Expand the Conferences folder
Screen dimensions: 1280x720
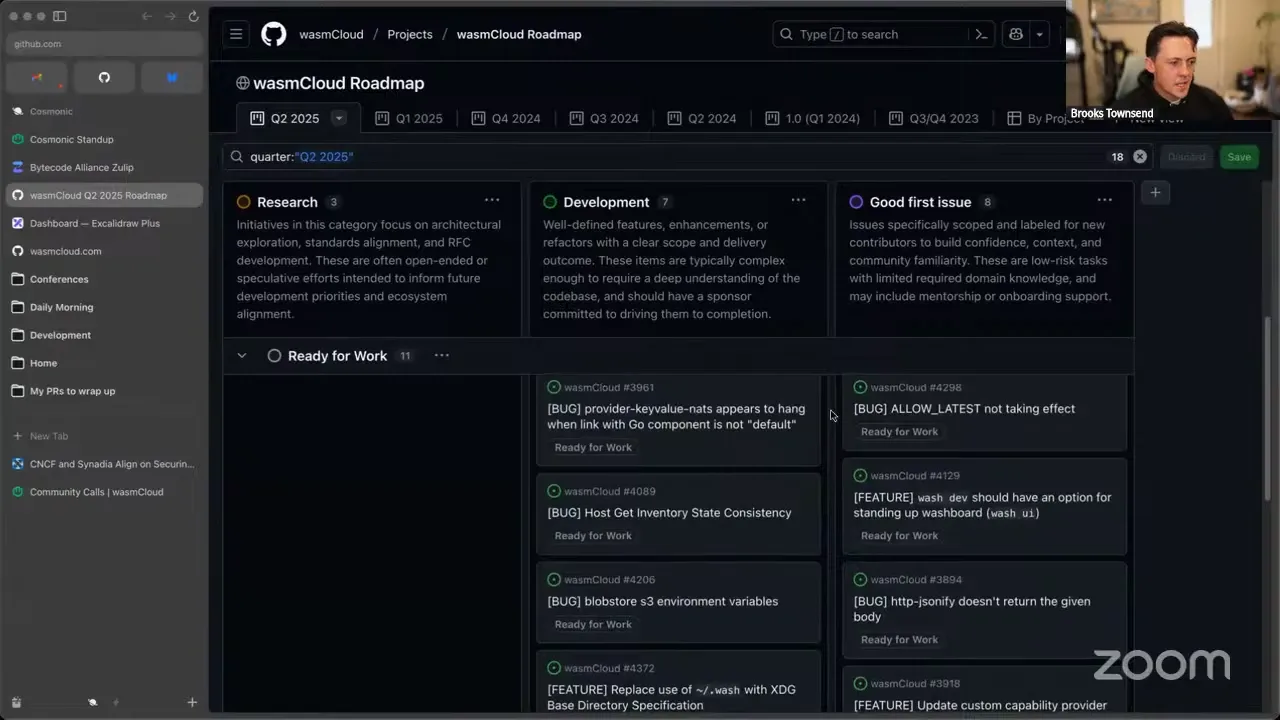(x=104, y=279)
